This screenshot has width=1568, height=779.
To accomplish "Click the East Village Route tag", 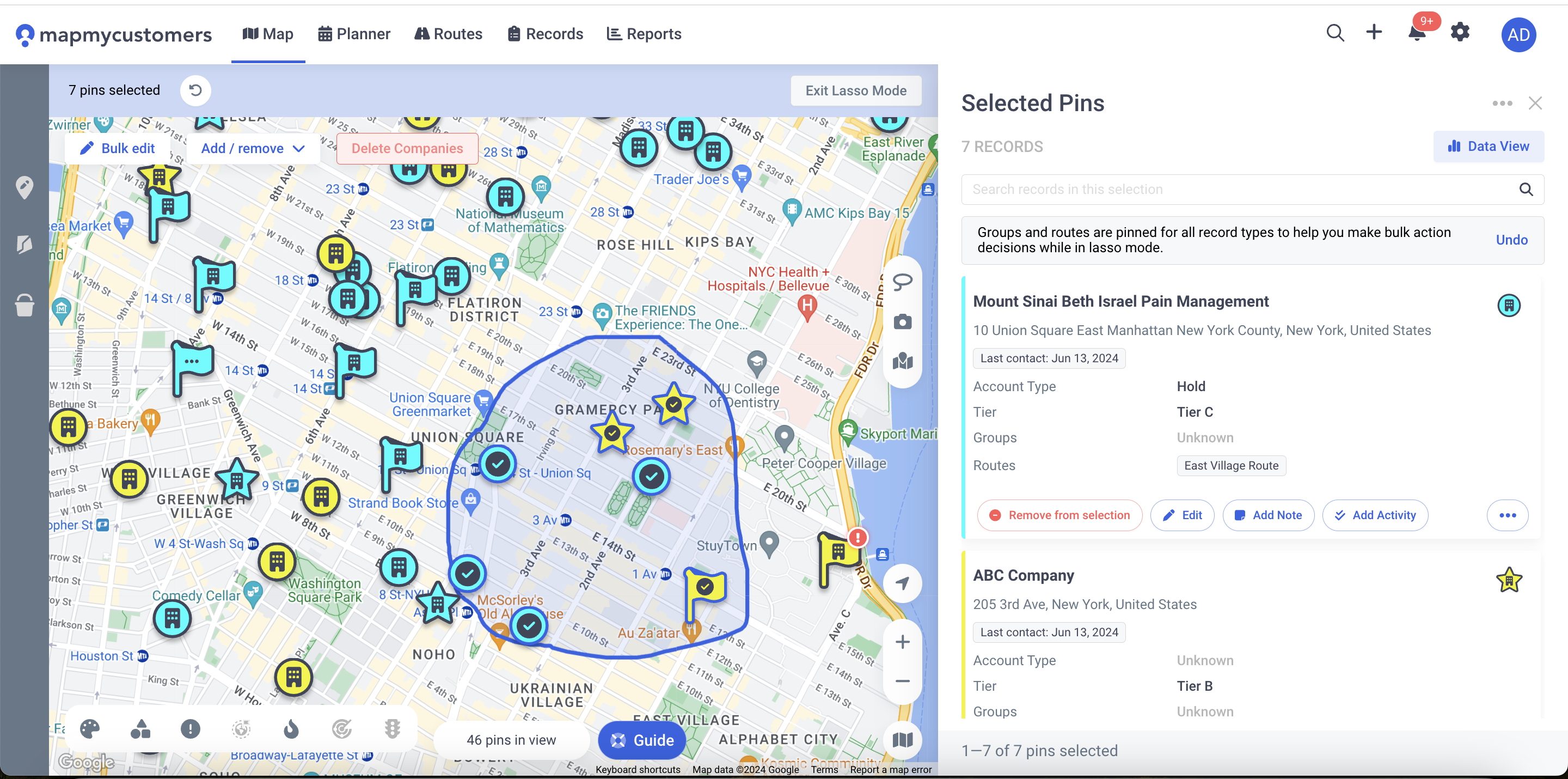I will (1231, 466).
